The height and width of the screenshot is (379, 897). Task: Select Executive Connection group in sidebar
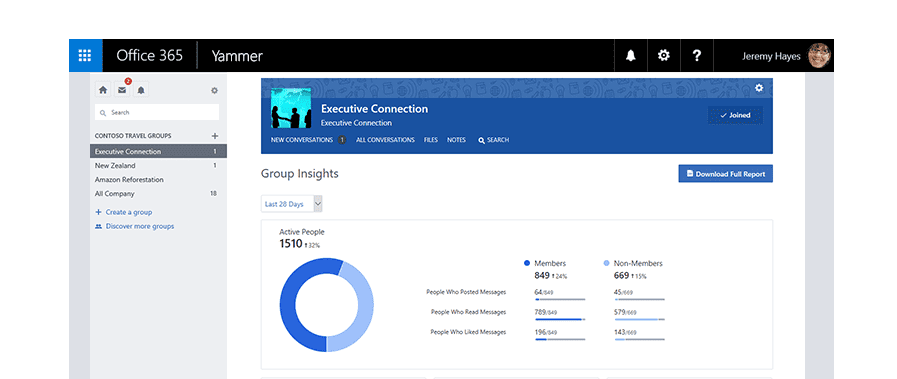point(158,151)
